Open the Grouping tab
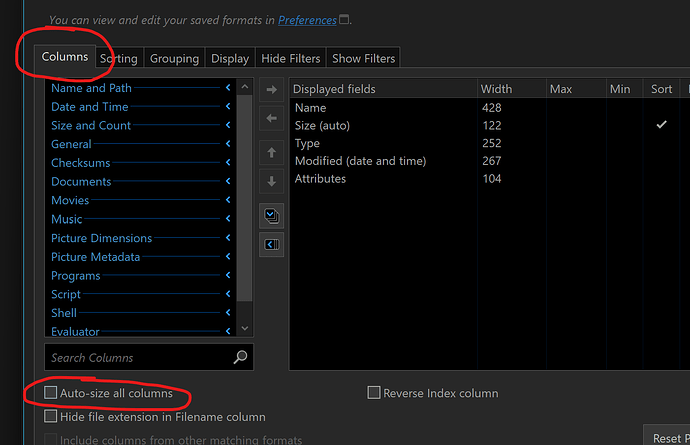The image size is (690, 445). tap(174, 58)
